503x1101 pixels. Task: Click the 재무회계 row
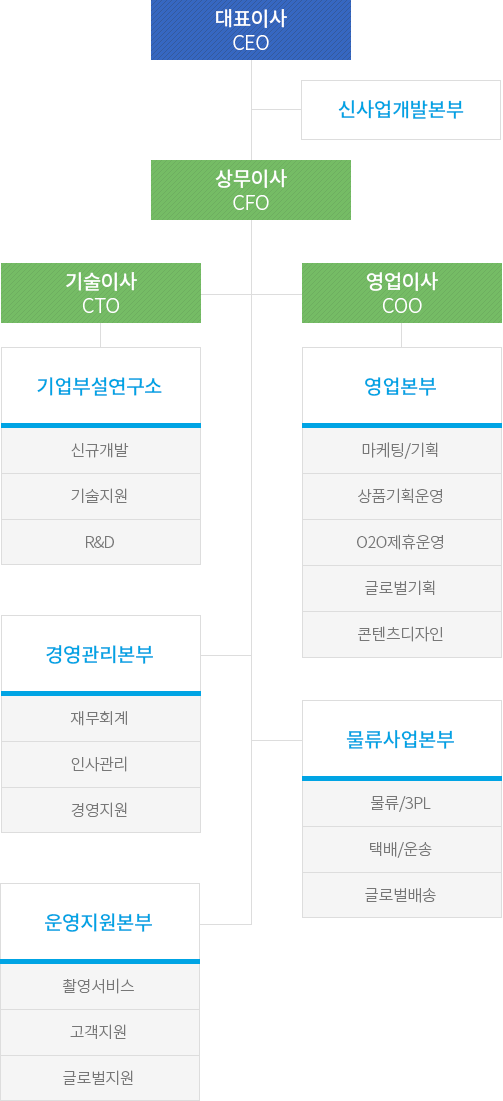(x=100, y=718)
